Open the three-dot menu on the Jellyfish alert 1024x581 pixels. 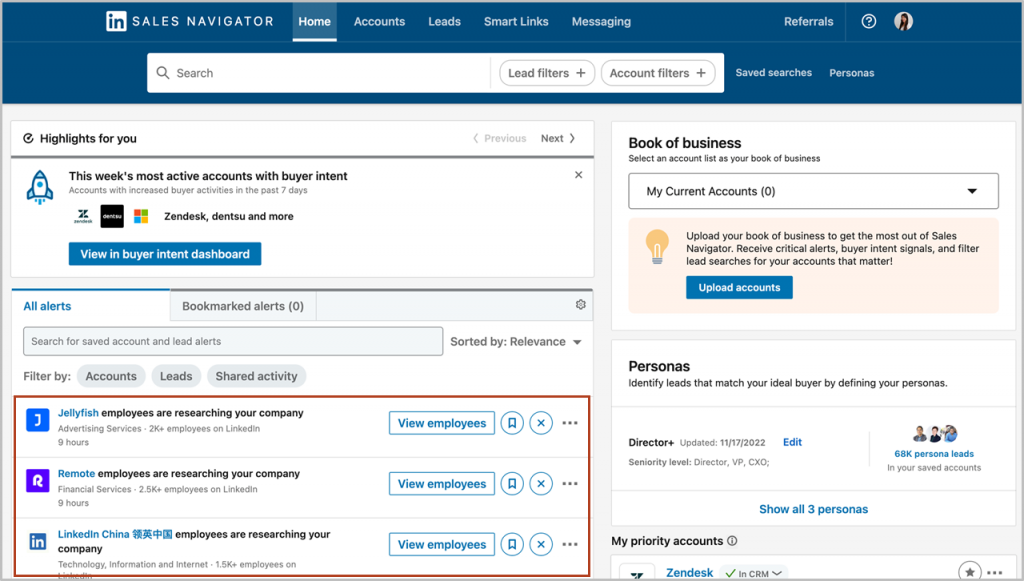tap(570, 423)
